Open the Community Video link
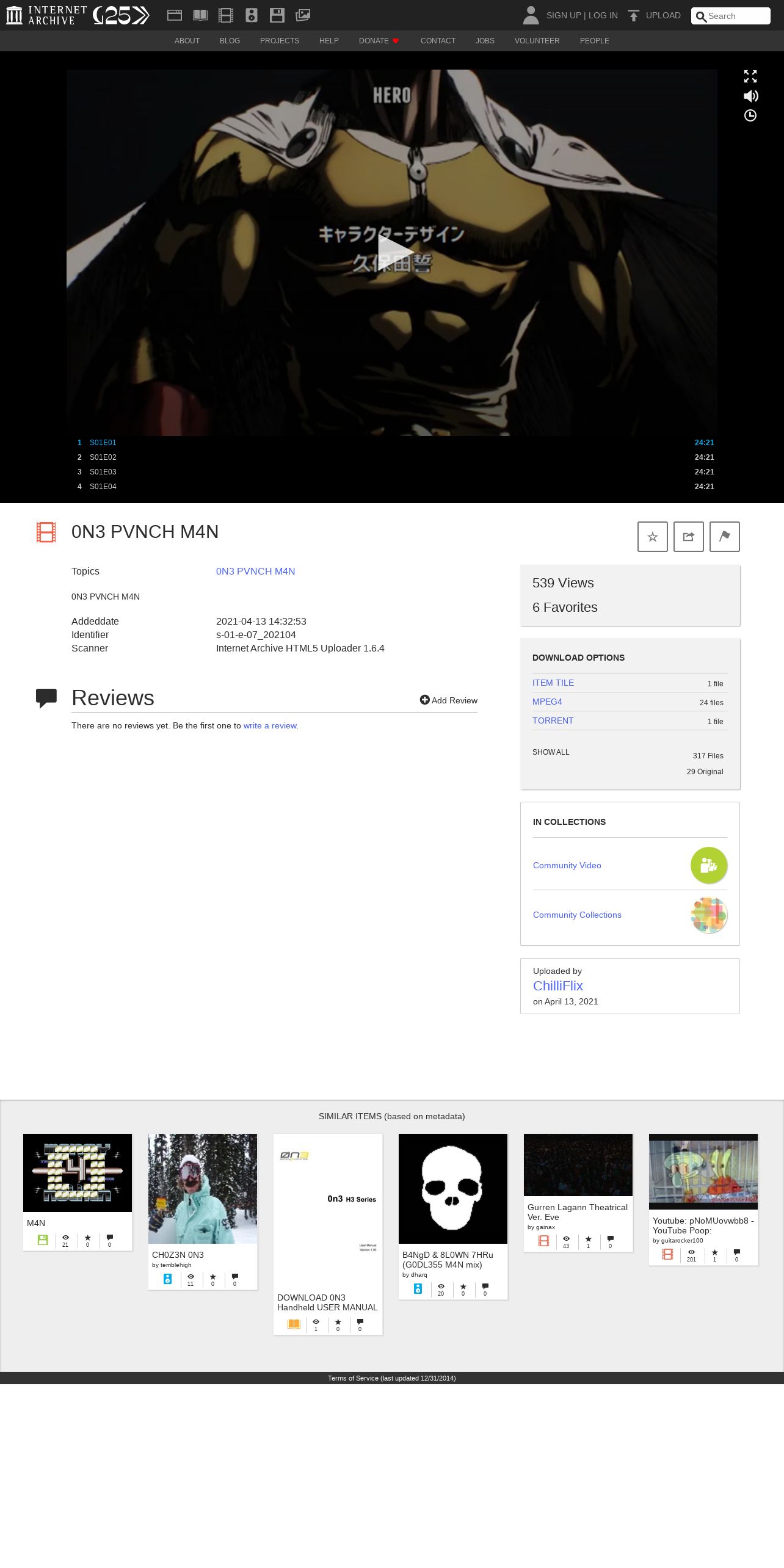The image size is (784, 1568). pyautogui.click(x=567, y=865)
